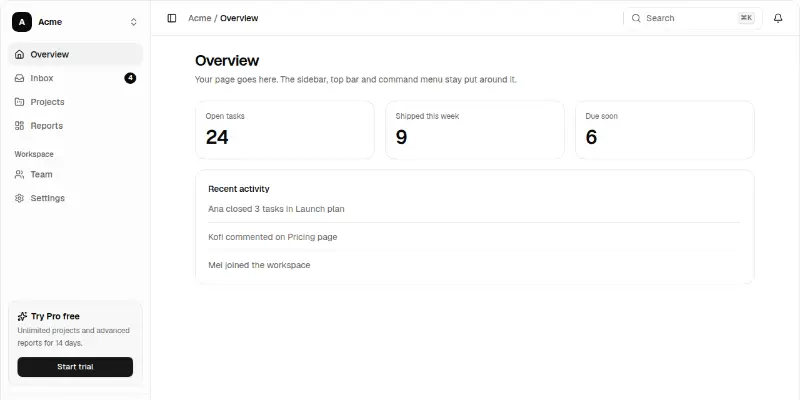Screen dimensions: 800x400
Task: Click the Shipped this week label
Action: (x=427, y=116)
